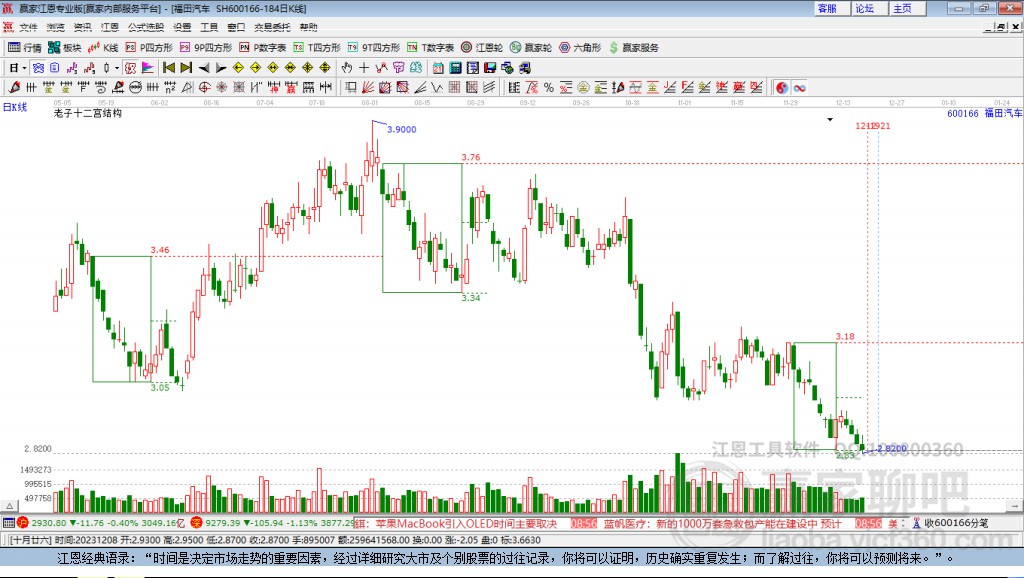Viewport: 1024px width, 578px height.
Task: Click the 3.76 resistance level label
Action: (x=471, y=157)
